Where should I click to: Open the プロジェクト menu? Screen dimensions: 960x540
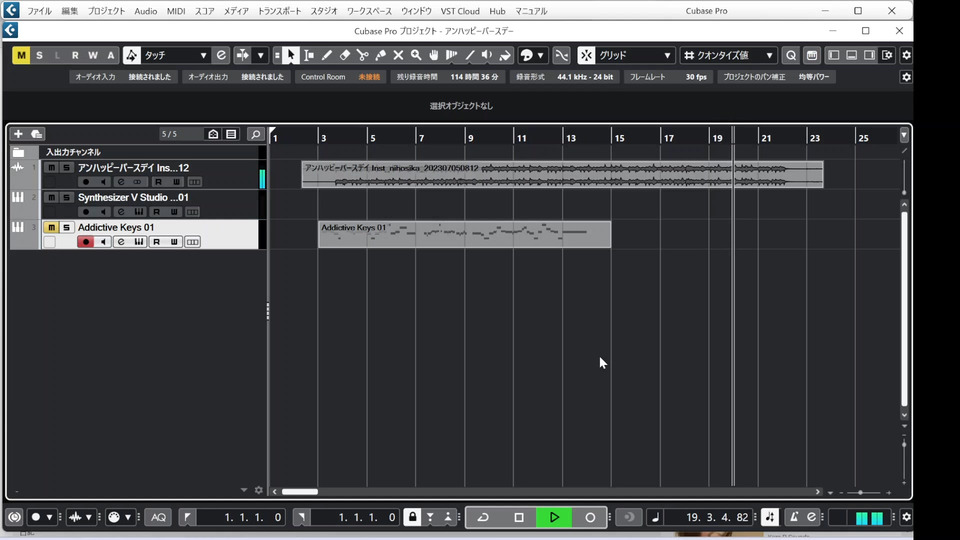pos(106,11)
